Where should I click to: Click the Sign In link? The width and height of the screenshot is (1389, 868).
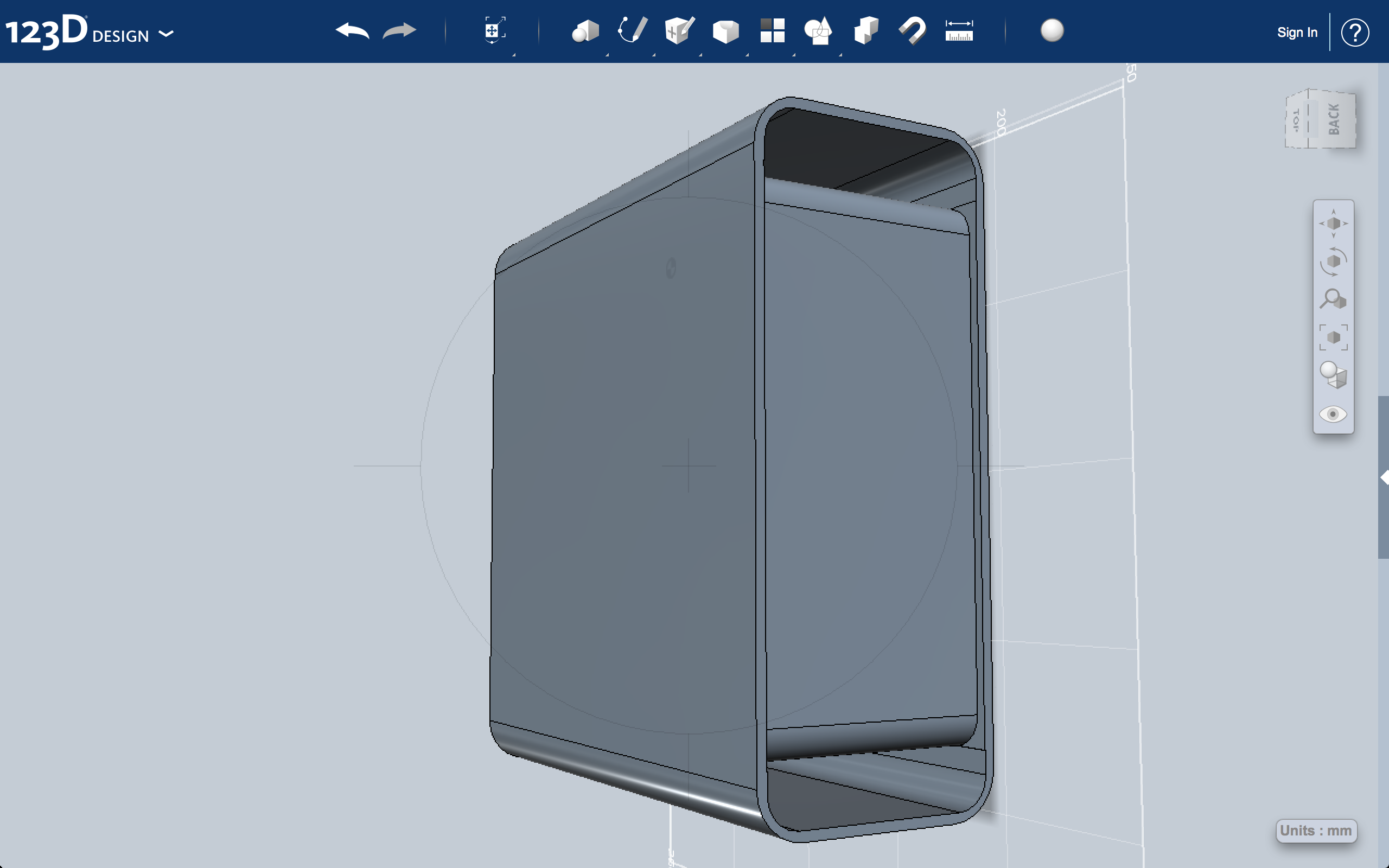[x=1297, y=32]
